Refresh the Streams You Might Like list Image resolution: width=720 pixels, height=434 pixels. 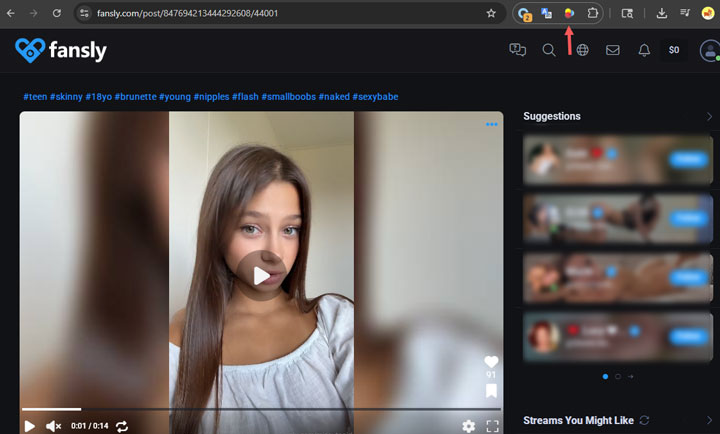pyautogui.click(x=644, y=420)
